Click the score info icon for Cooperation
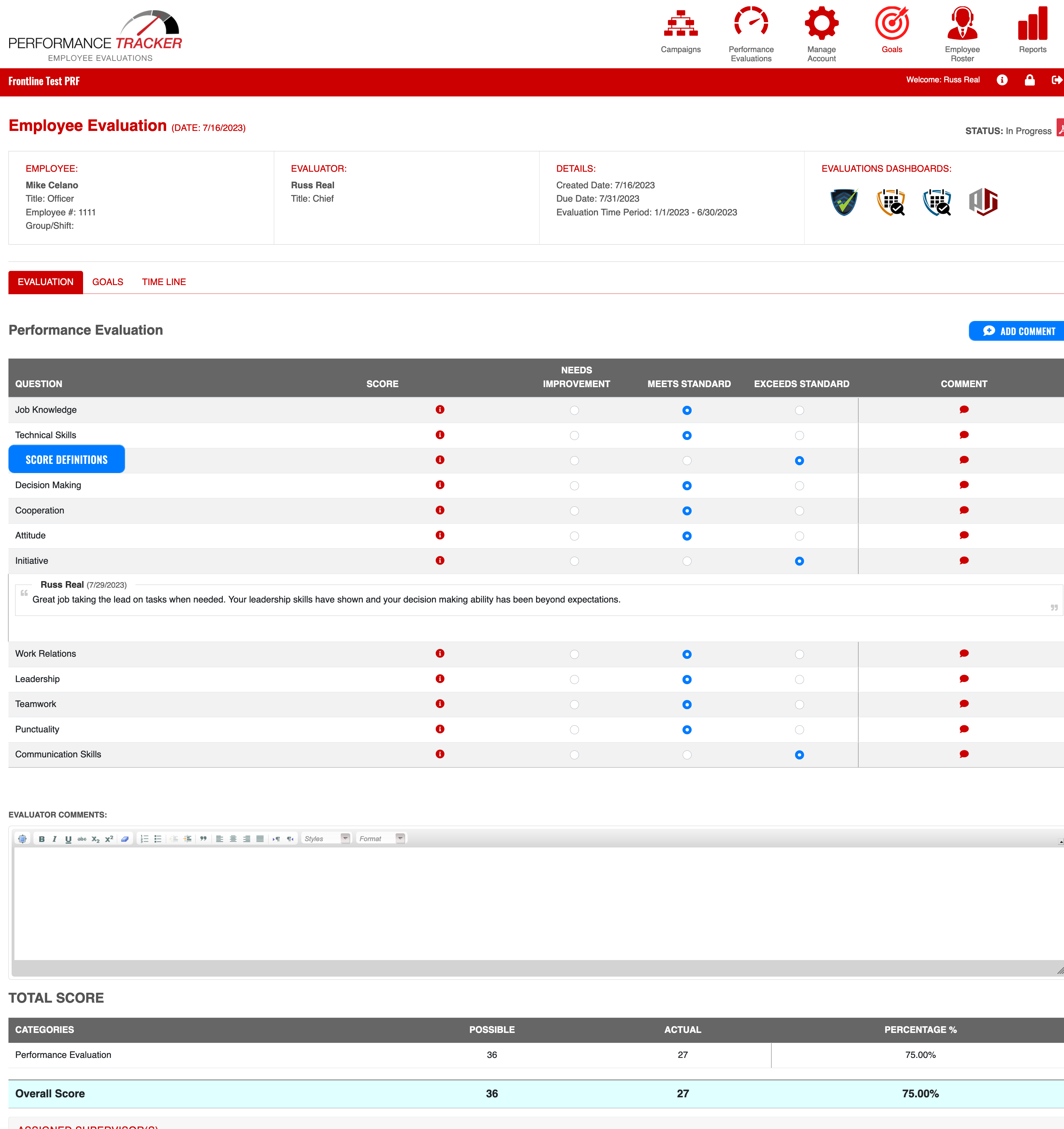Image resolution: width=1064 pixels, height=1129 pixels. point(440,510)
